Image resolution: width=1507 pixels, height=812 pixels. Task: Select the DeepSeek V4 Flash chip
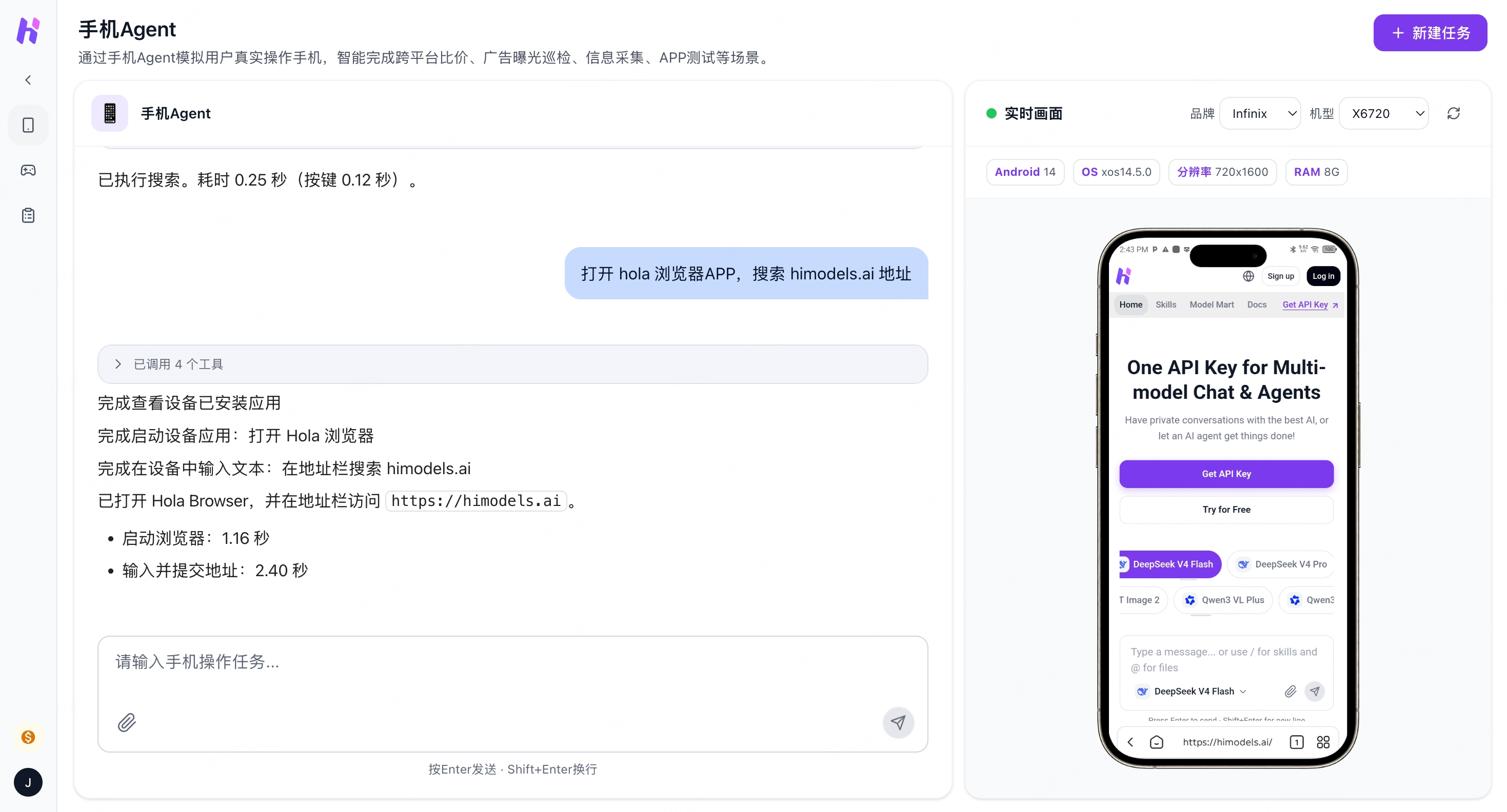pyautogui.click(x=1170, y=564)
